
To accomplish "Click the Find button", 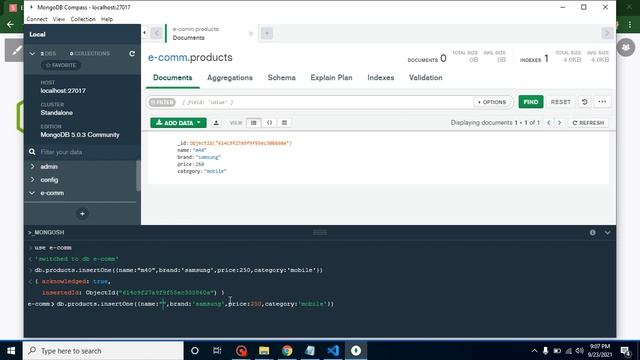I will coord(531,102).
